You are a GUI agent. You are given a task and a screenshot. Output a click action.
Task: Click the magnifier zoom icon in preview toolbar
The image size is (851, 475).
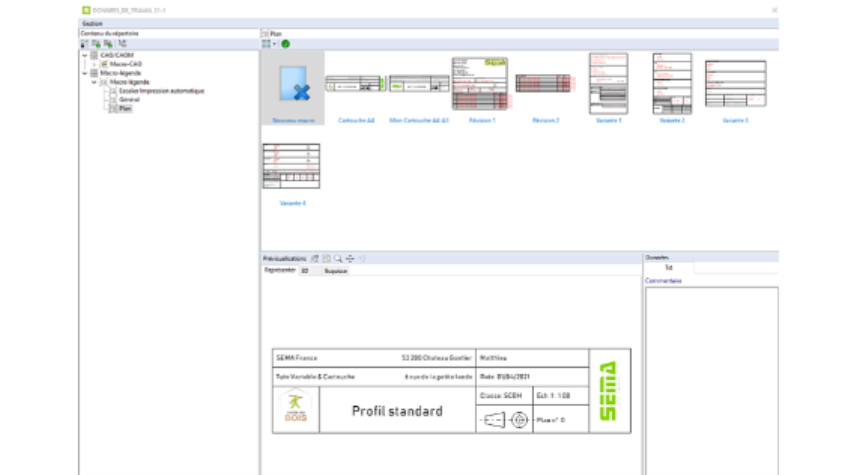338,258
